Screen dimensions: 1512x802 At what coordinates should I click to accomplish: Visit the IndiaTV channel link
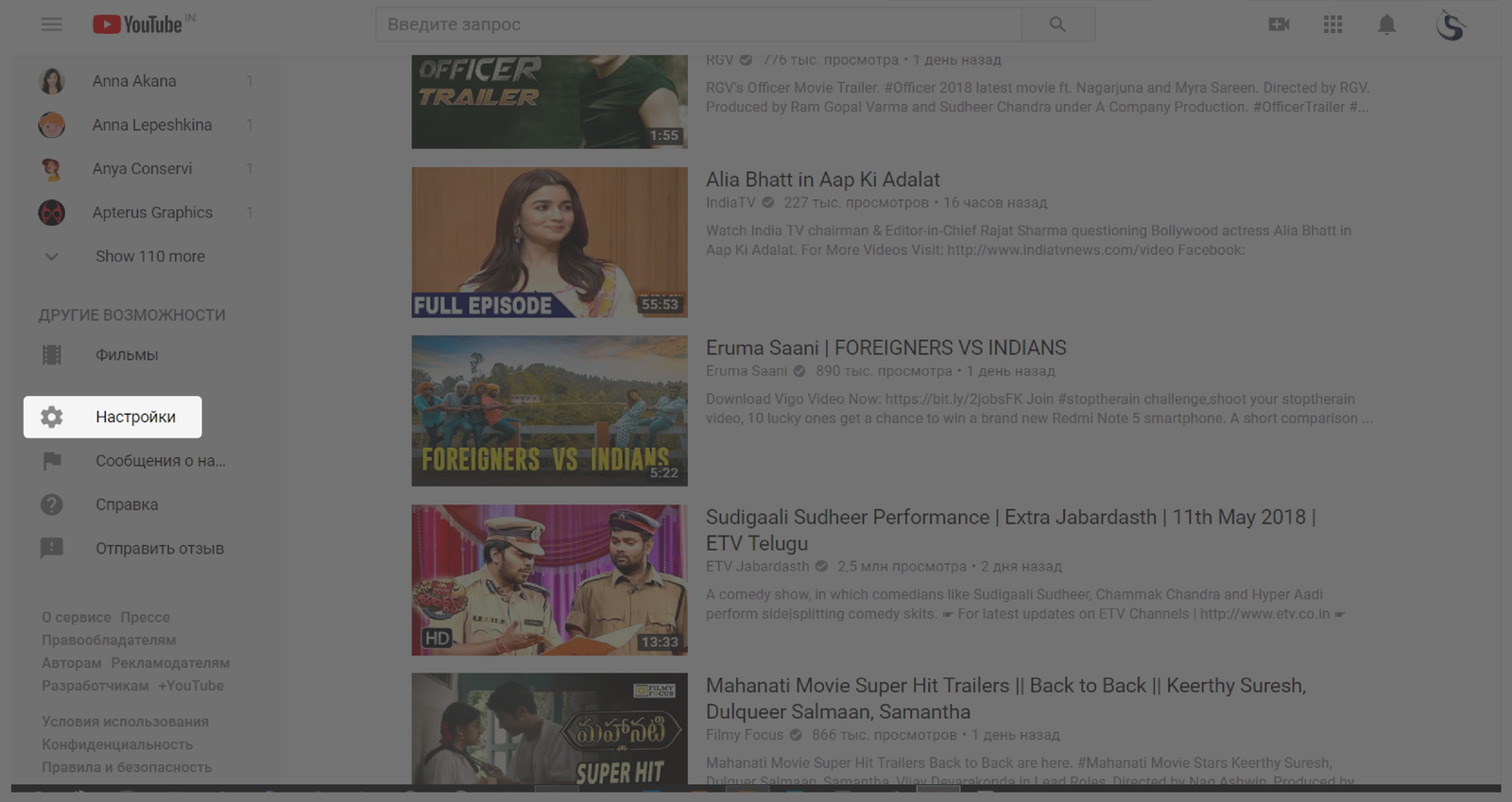tap(730, 202)
